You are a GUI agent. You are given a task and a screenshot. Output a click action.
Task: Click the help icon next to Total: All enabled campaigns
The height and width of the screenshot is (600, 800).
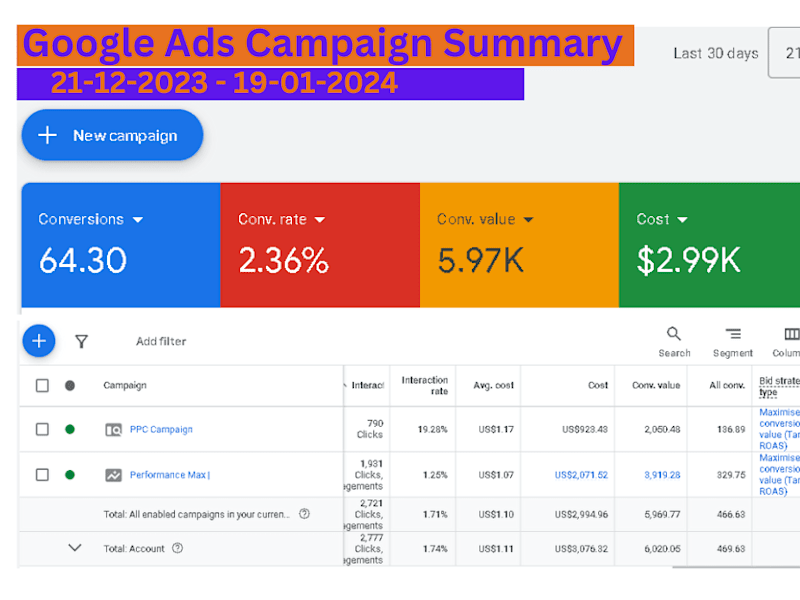[x=304, y=514]
